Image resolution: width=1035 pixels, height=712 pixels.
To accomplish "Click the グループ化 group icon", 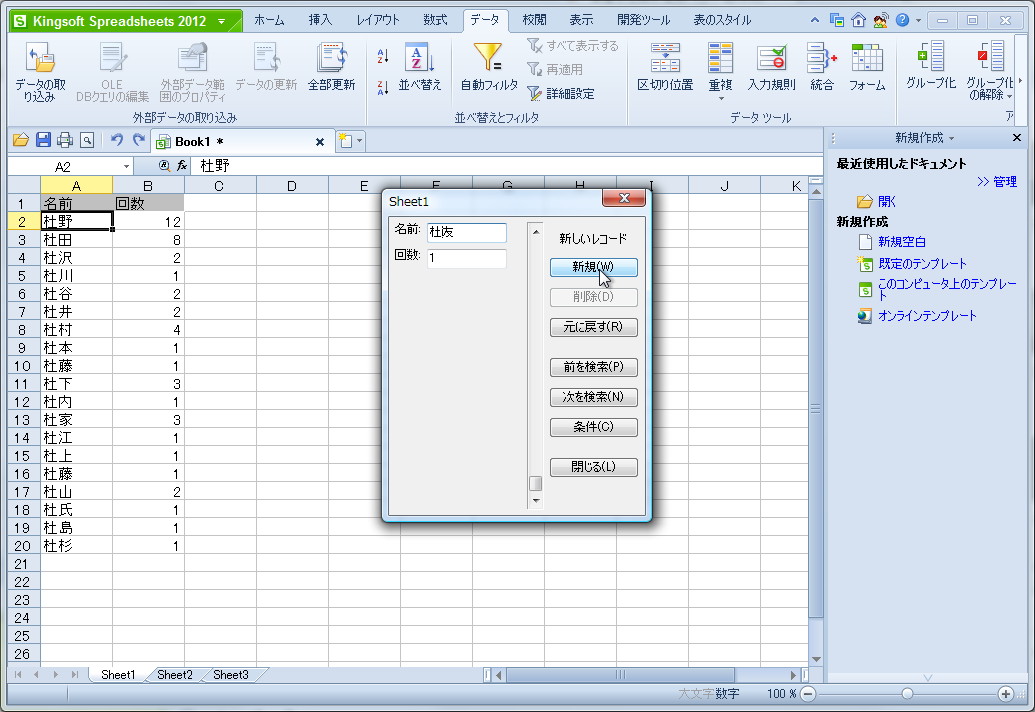I will coord(931,65).
